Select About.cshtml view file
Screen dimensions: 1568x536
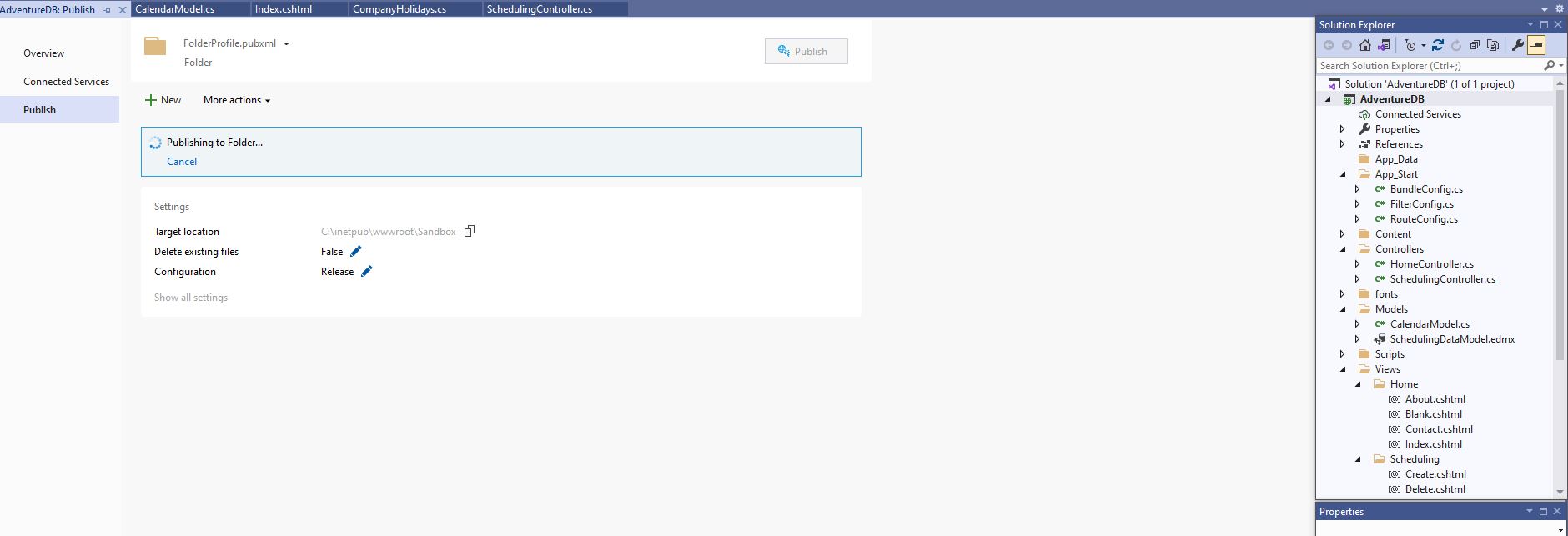(x=1435, y=399)
